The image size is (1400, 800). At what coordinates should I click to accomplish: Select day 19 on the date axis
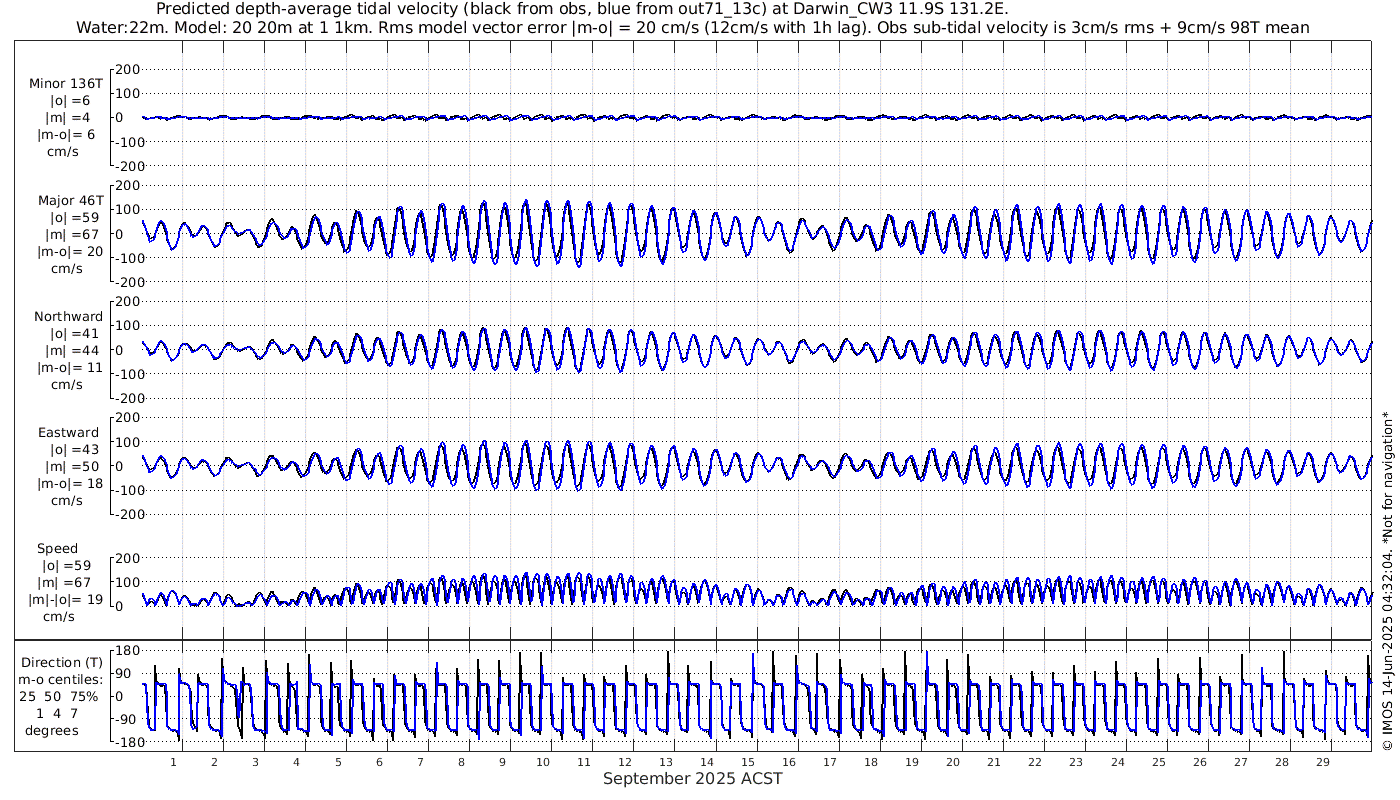coord(911,762)
